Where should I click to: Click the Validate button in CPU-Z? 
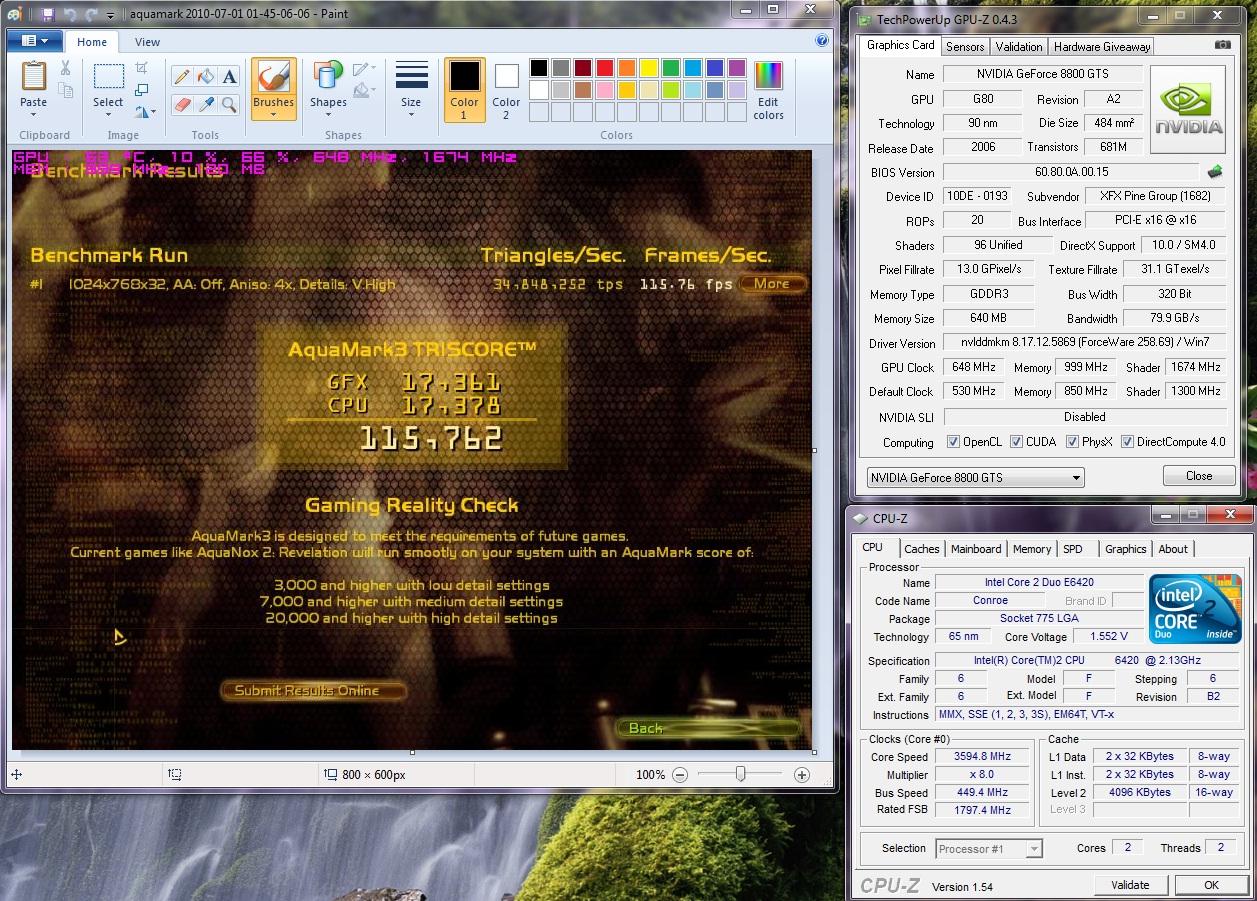1130,885
